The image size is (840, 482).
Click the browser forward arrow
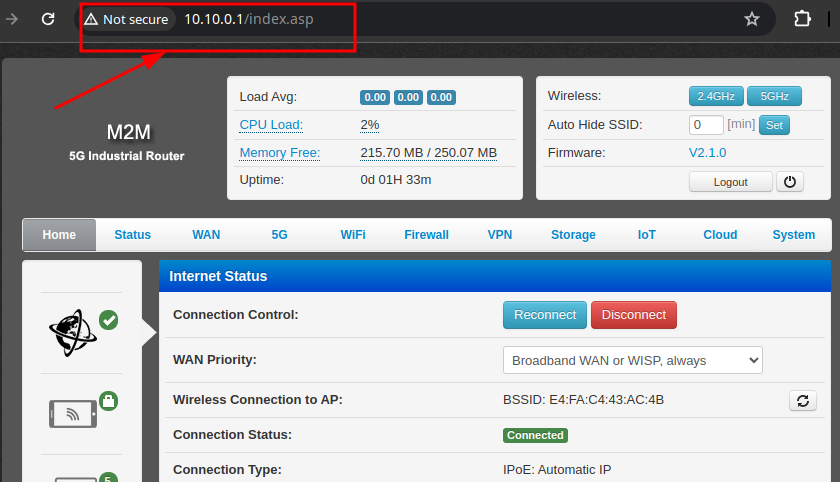(x=12, y=19)
